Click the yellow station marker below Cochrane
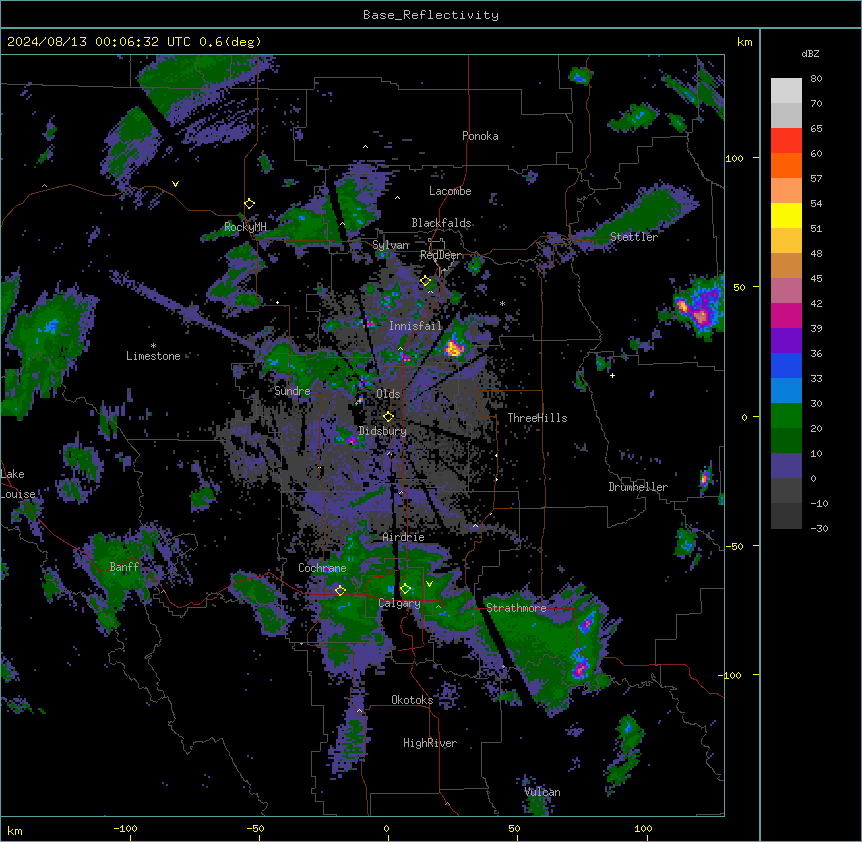The width and height of the screenshot is (862, 842). (x=340, y=590)
